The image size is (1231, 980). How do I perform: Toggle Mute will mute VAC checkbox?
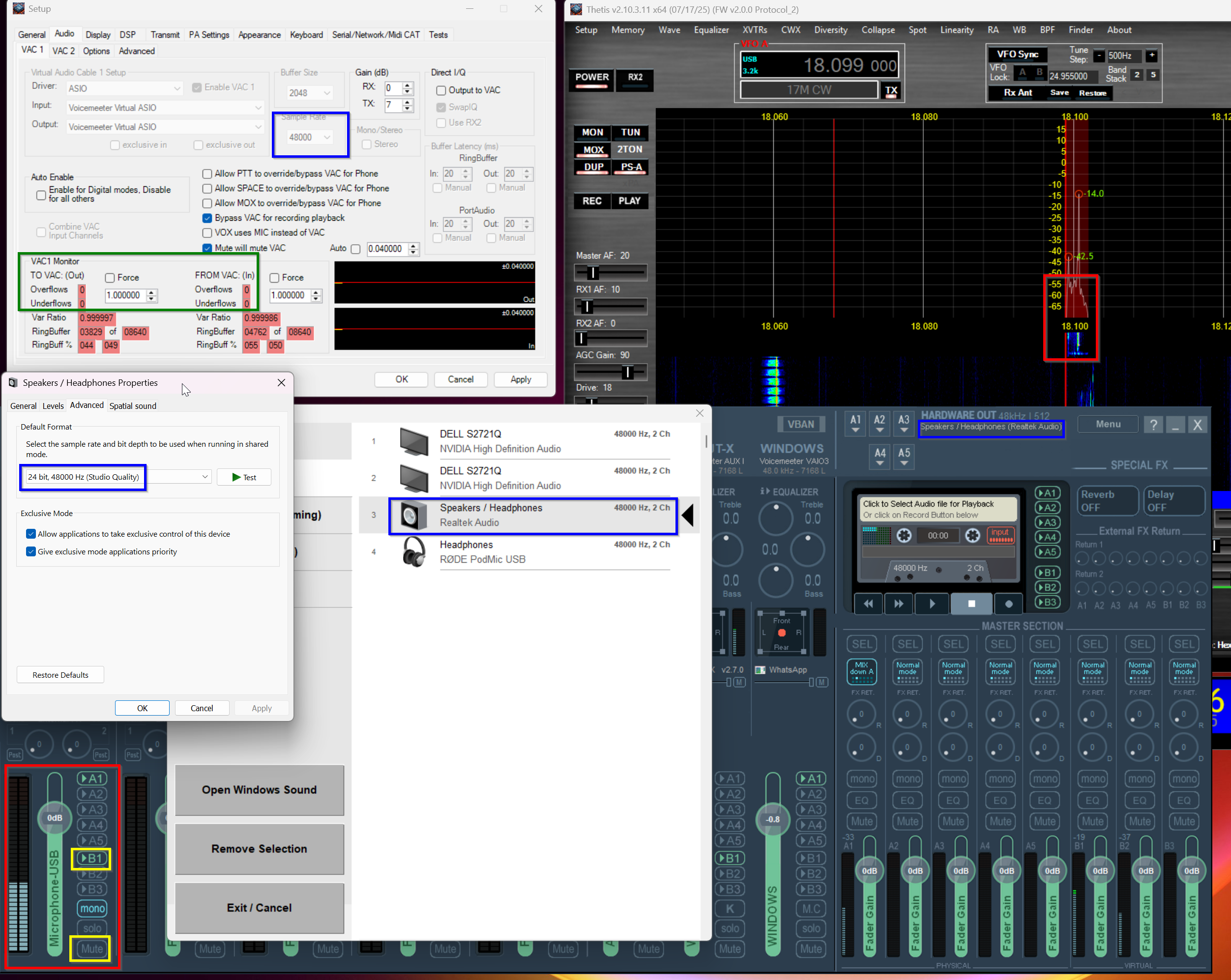pyautogui.click(x=207, y=248)
